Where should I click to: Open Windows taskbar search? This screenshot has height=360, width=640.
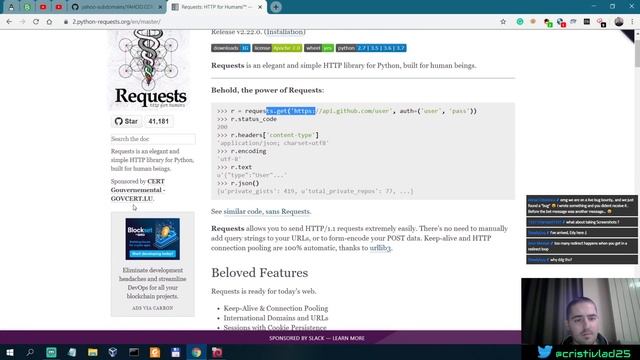(x=30, y=352)
